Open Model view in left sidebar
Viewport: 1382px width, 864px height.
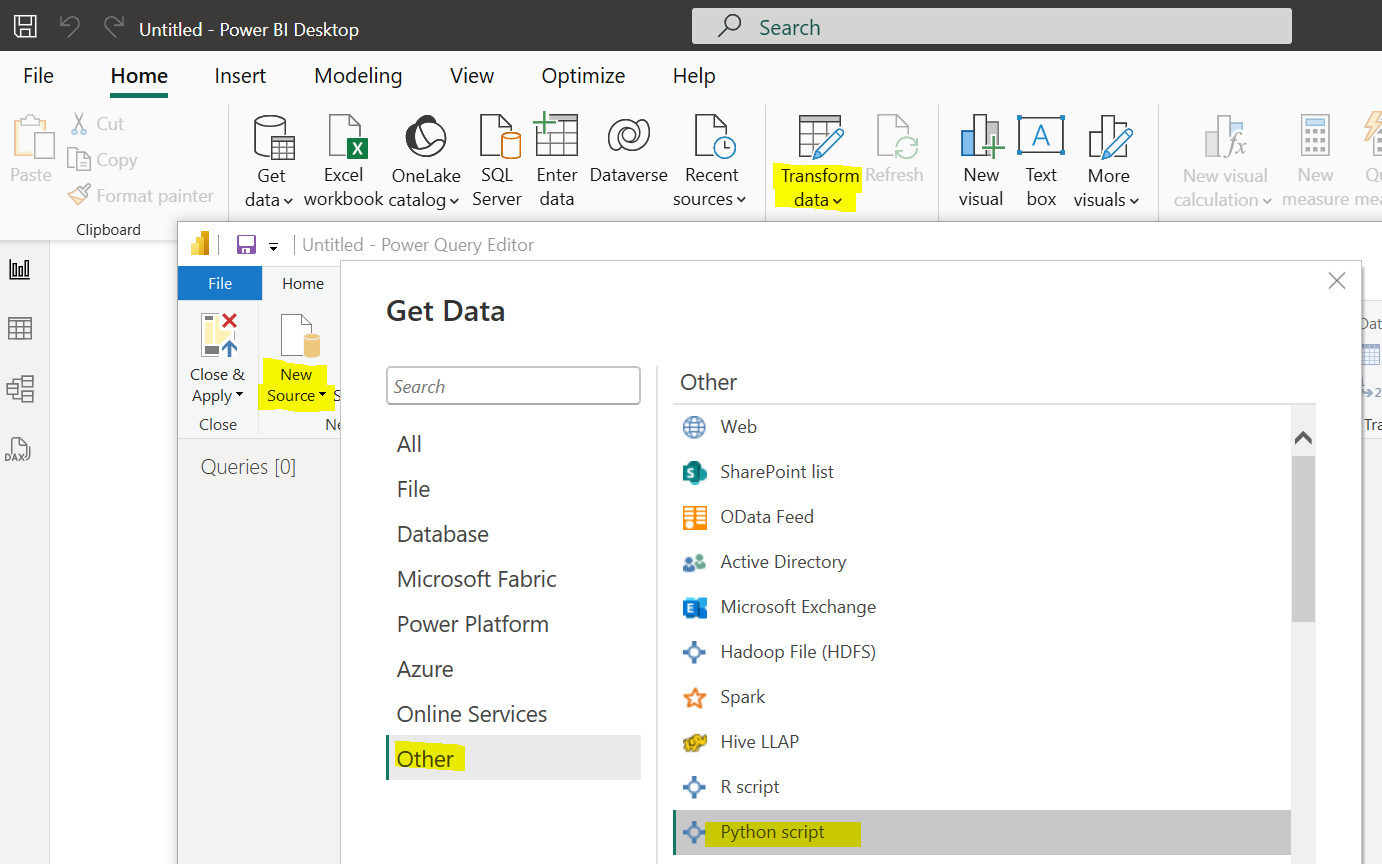click(x=20, y=388)
